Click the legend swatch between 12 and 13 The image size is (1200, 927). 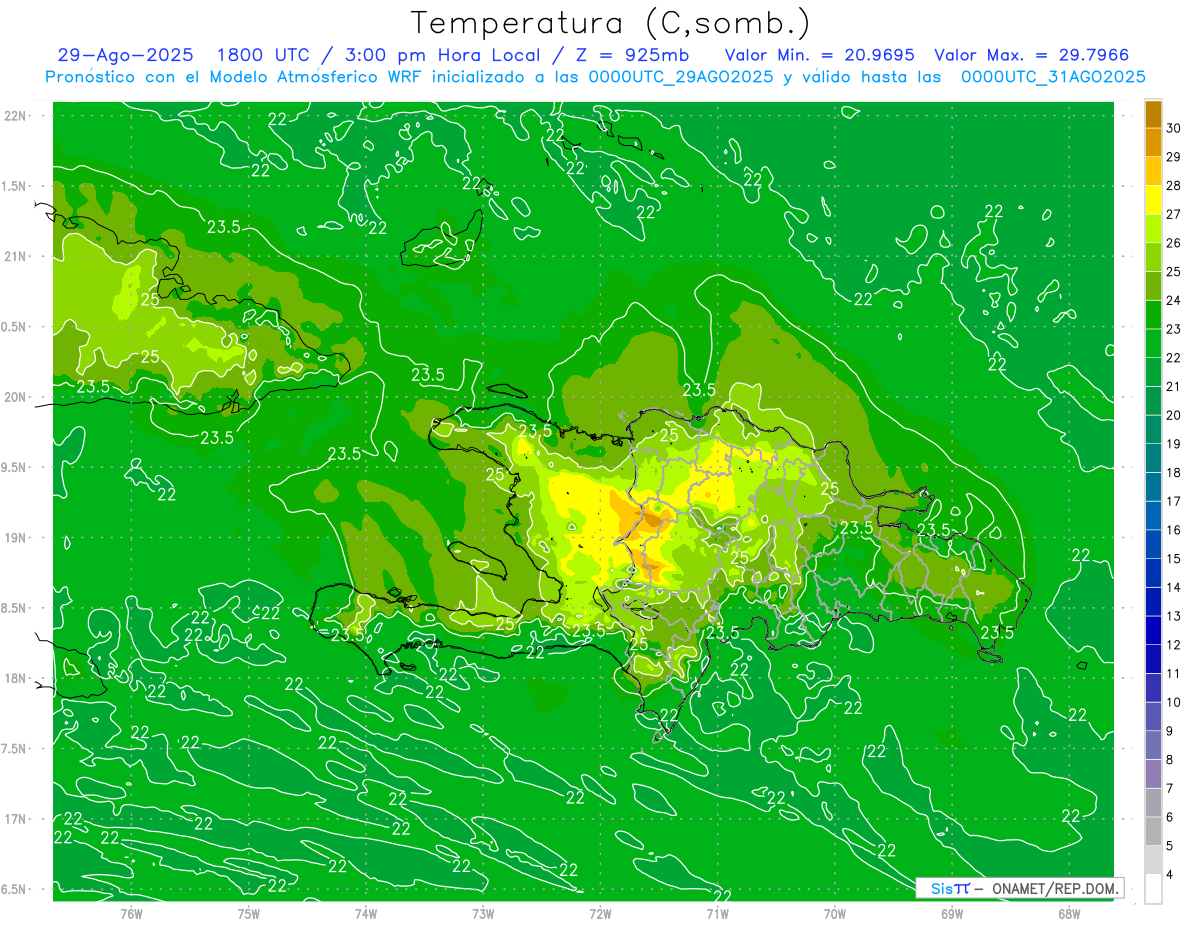click(x=1153, y=630)
